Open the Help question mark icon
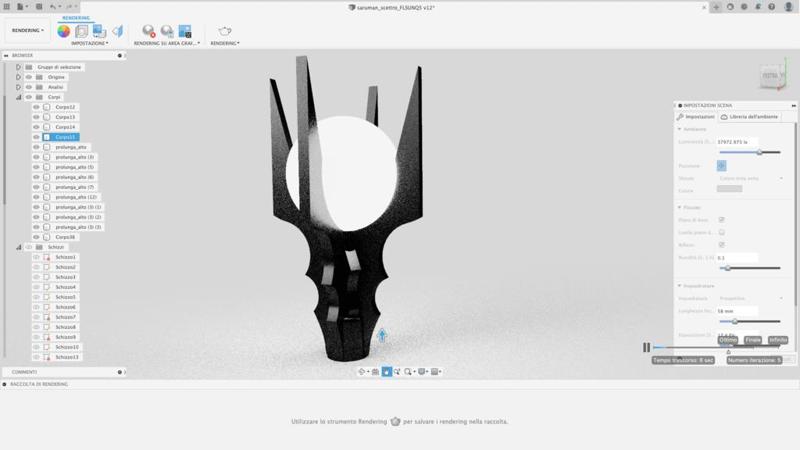The height and width of the screenshot is (450, 800). coord(772,7)
